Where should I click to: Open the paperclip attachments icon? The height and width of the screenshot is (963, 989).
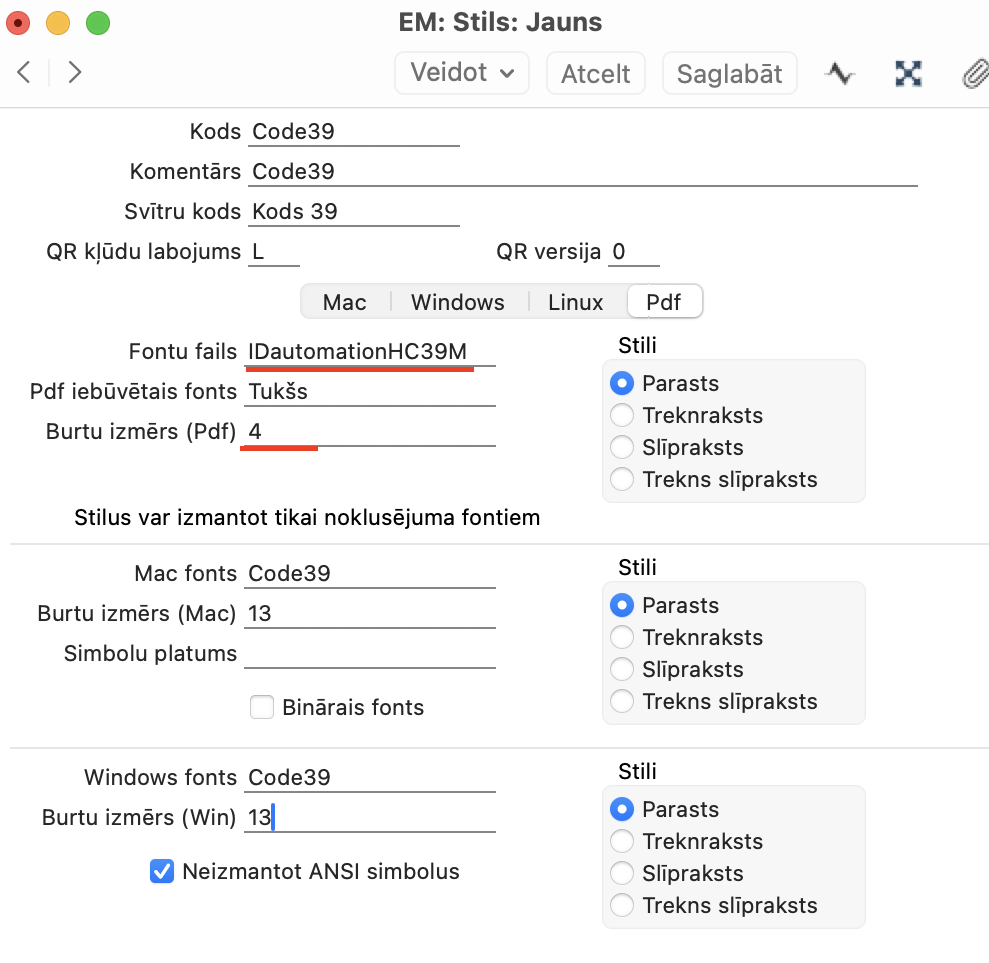(975, 74)
